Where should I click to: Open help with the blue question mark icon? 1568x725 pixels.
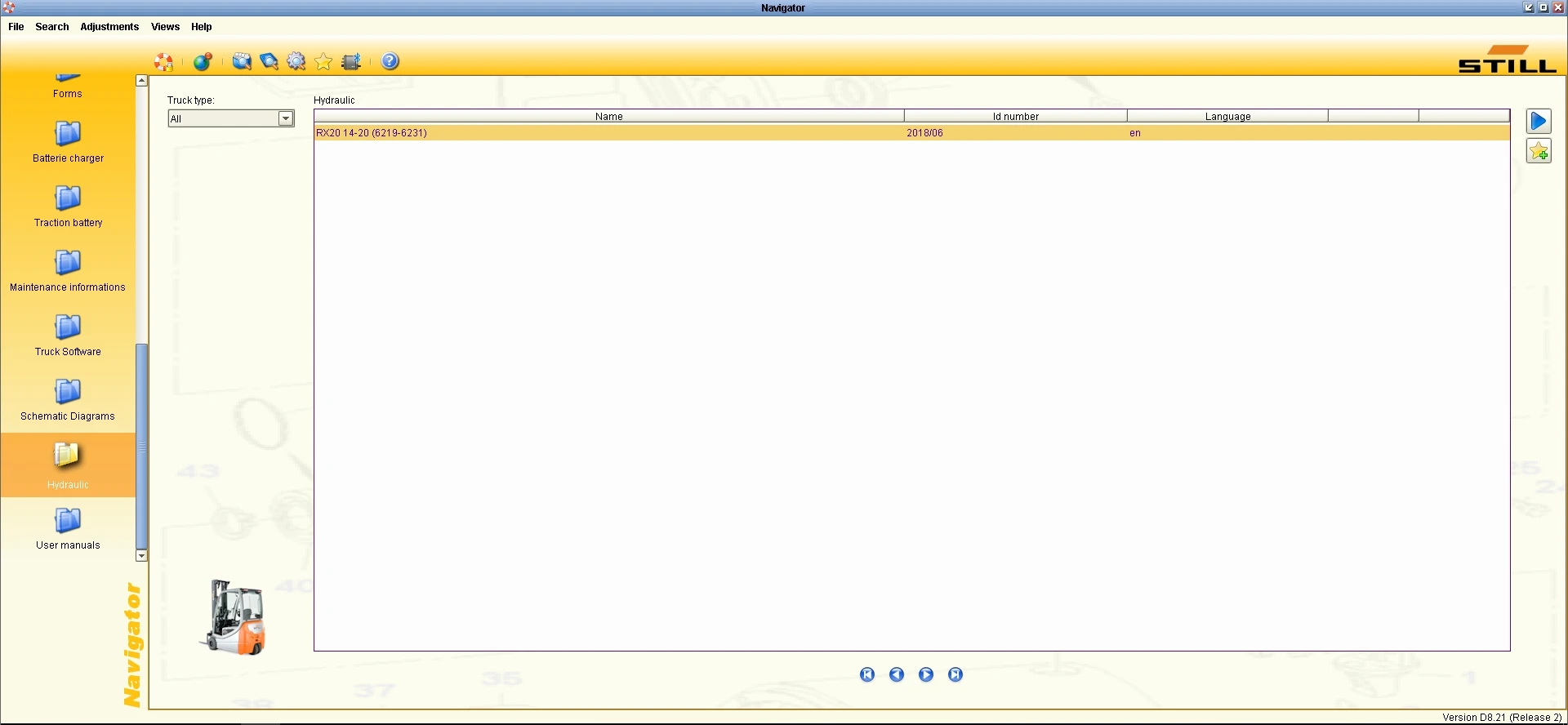[x=390, y=61]
